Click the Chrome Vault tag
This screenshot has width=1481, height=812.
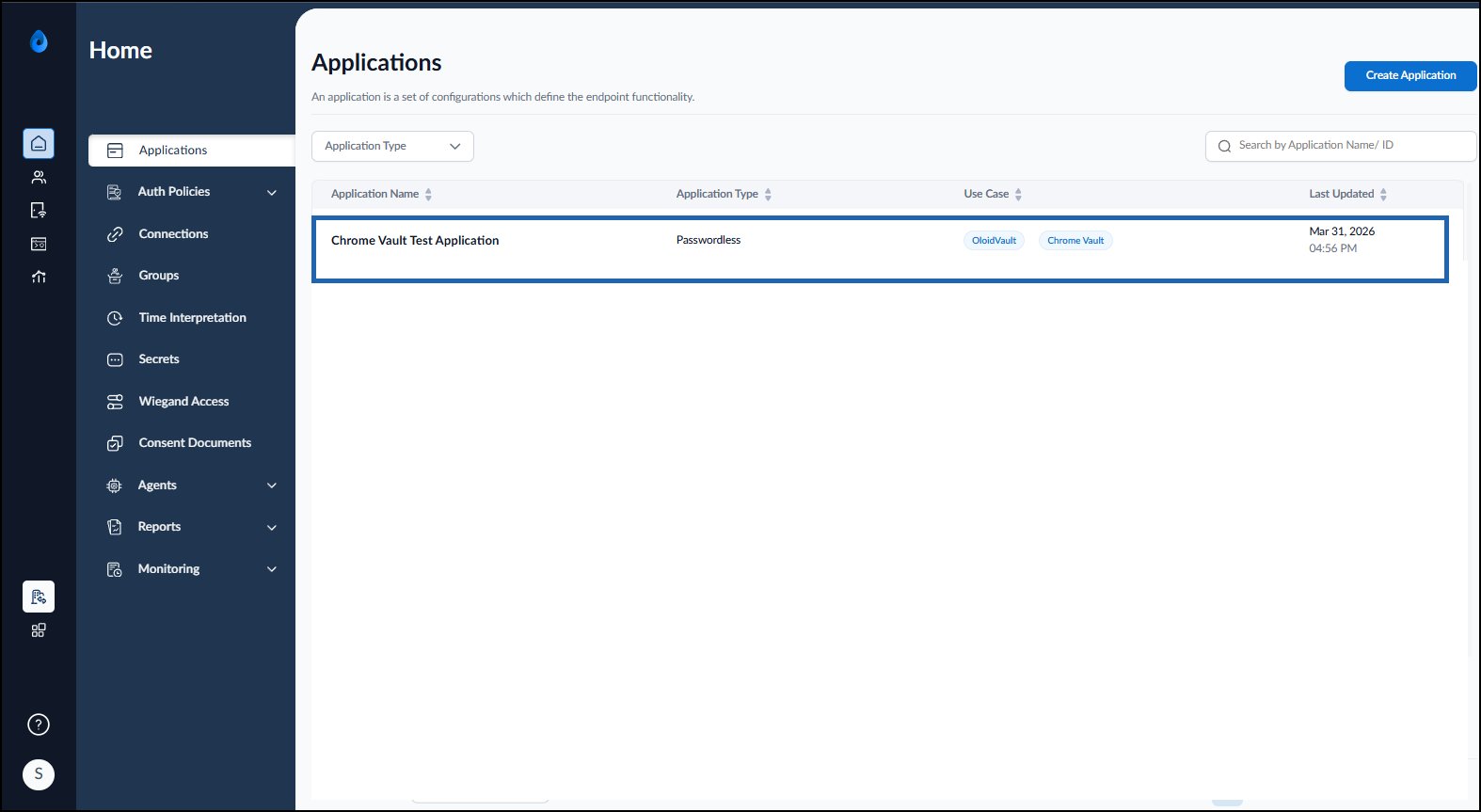point(1075,241)
